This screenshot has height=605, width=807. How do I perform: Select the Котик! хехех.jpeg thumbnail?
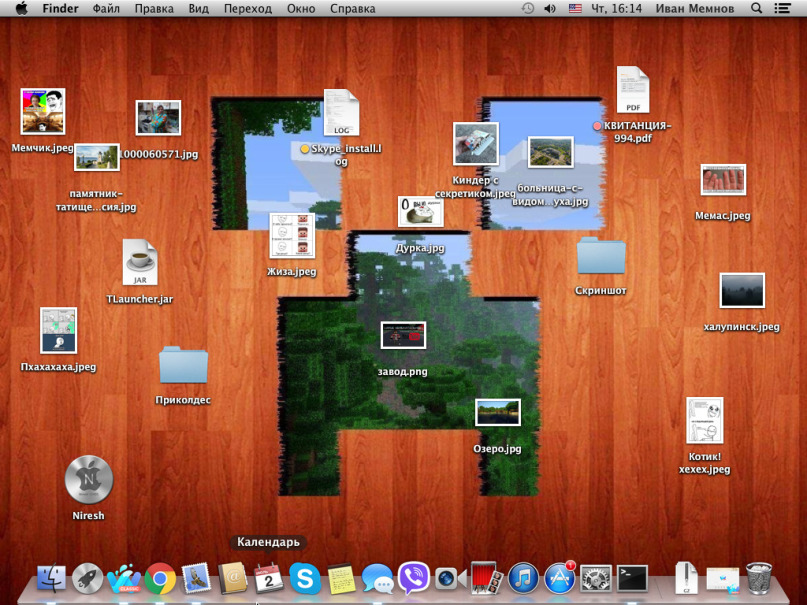705,420
